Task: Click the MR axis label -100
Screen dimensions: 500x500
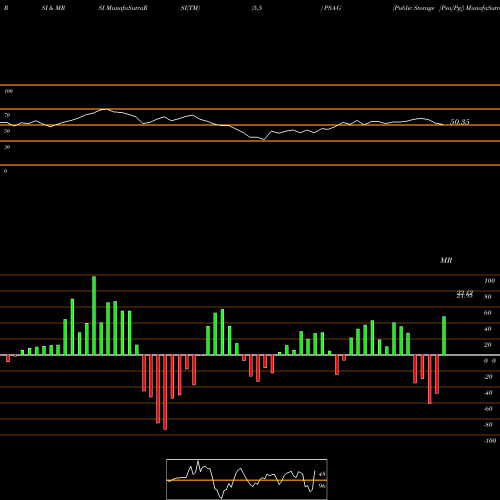Action: (x=490, y=441)
